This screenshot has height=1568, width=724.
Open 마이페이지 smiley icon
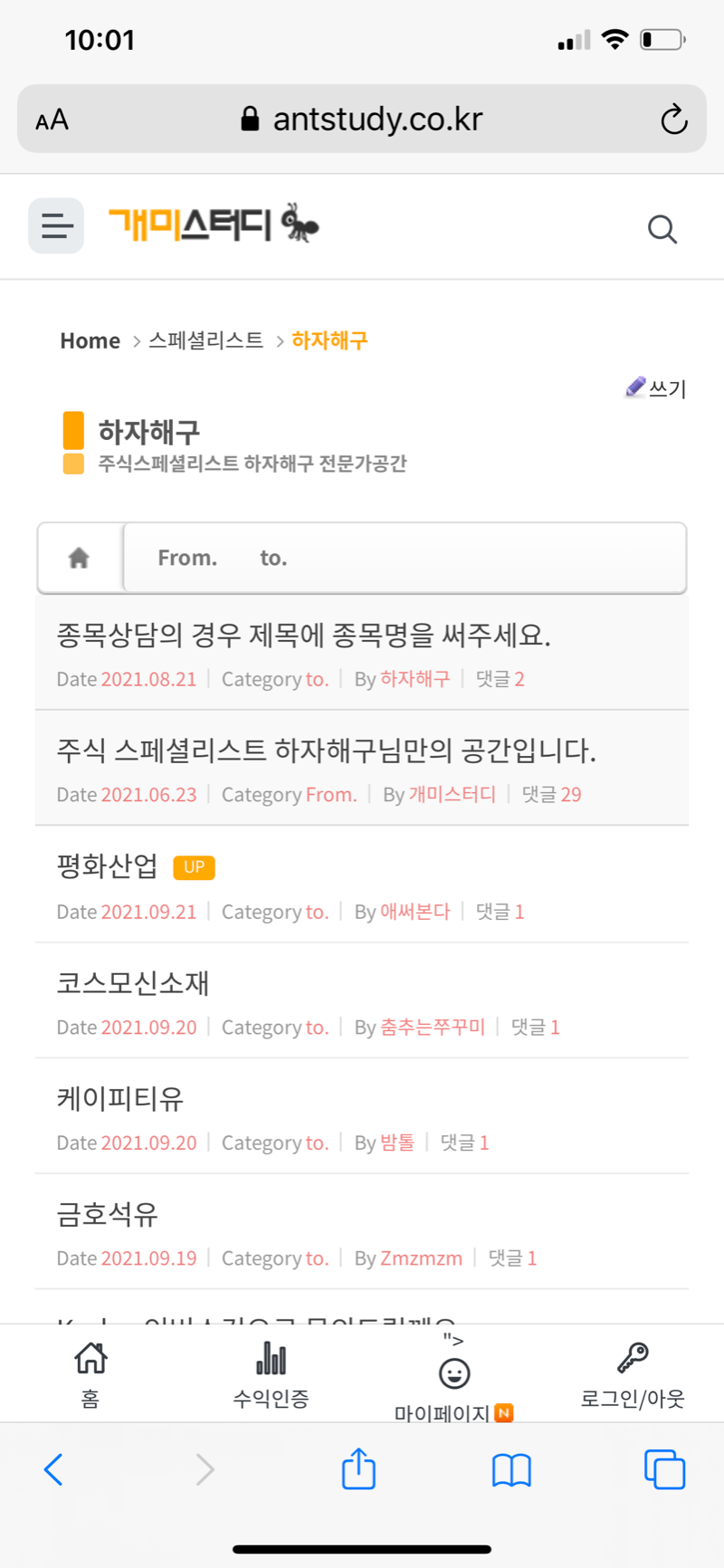point(454,1373)
